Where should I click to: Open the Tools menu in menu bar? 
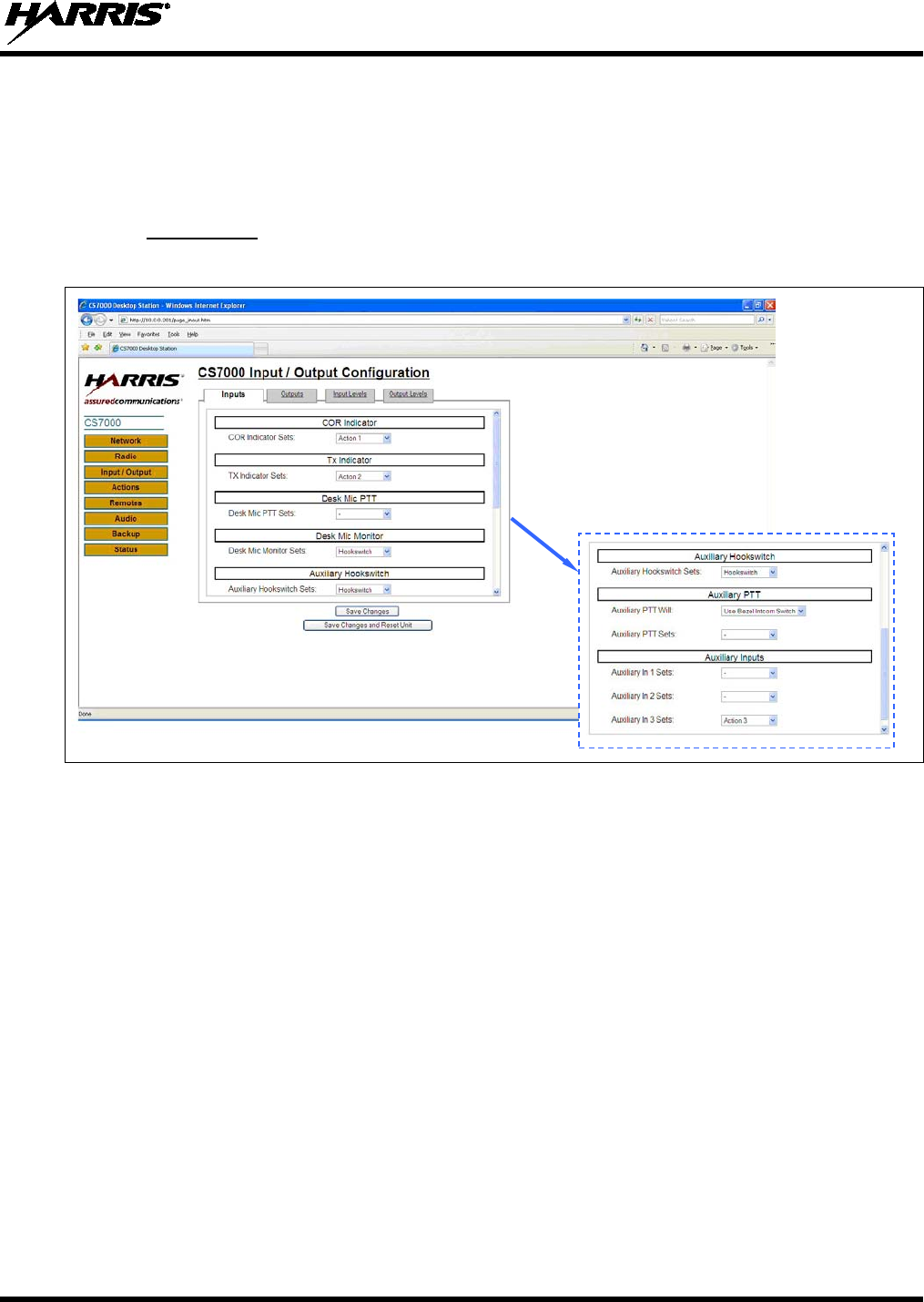coord(174,334)
